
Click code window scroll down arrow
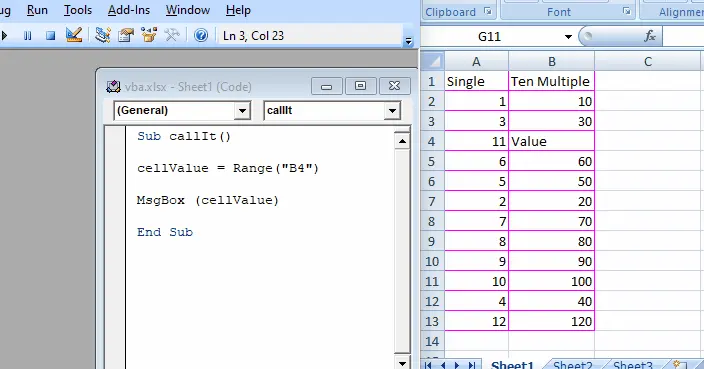pyautogui.click(x=402, y=363)
